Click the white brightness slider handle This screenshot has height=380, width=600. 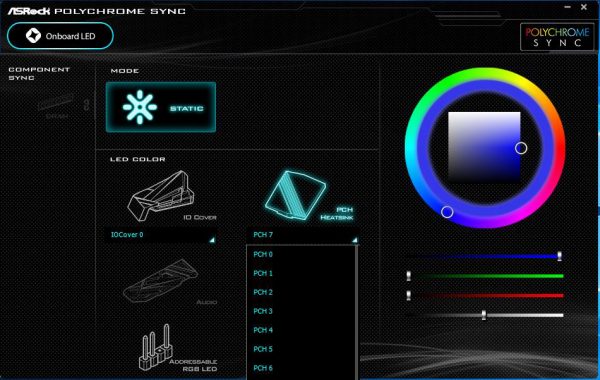(484, 315)
